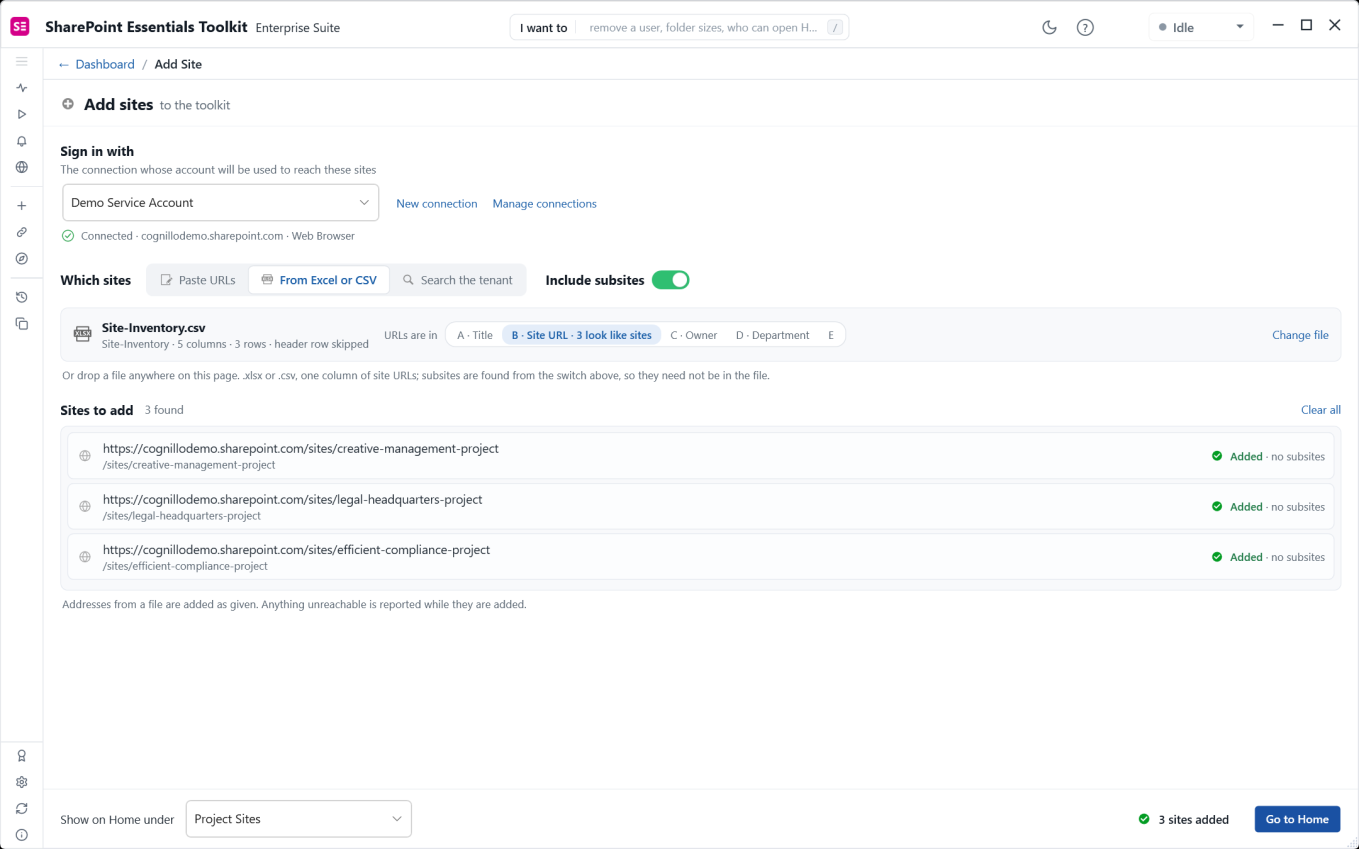
Task: Click Clear all link
Action: [x=1321, y=410]
